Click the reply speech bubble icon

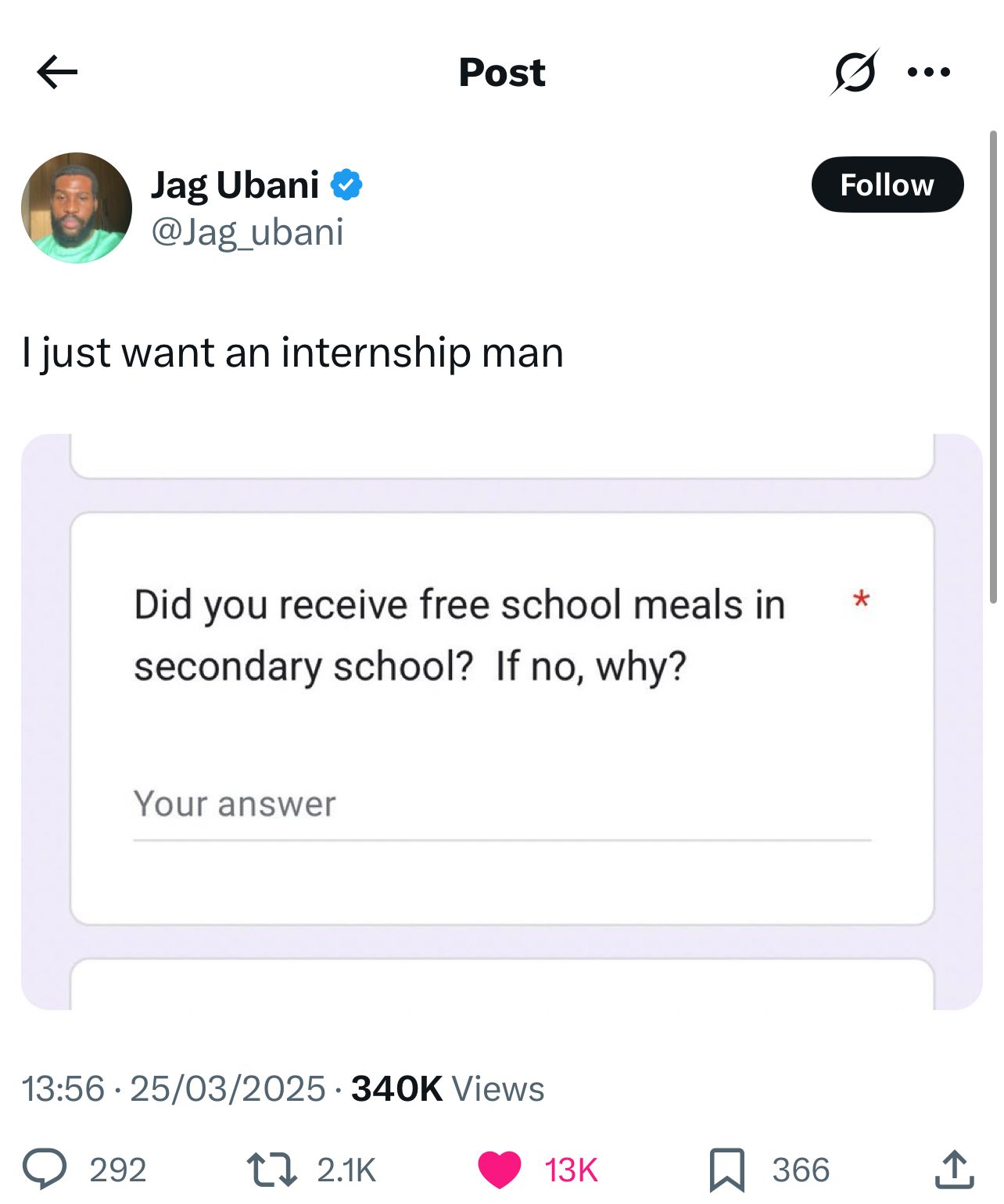coord(45,1170)
